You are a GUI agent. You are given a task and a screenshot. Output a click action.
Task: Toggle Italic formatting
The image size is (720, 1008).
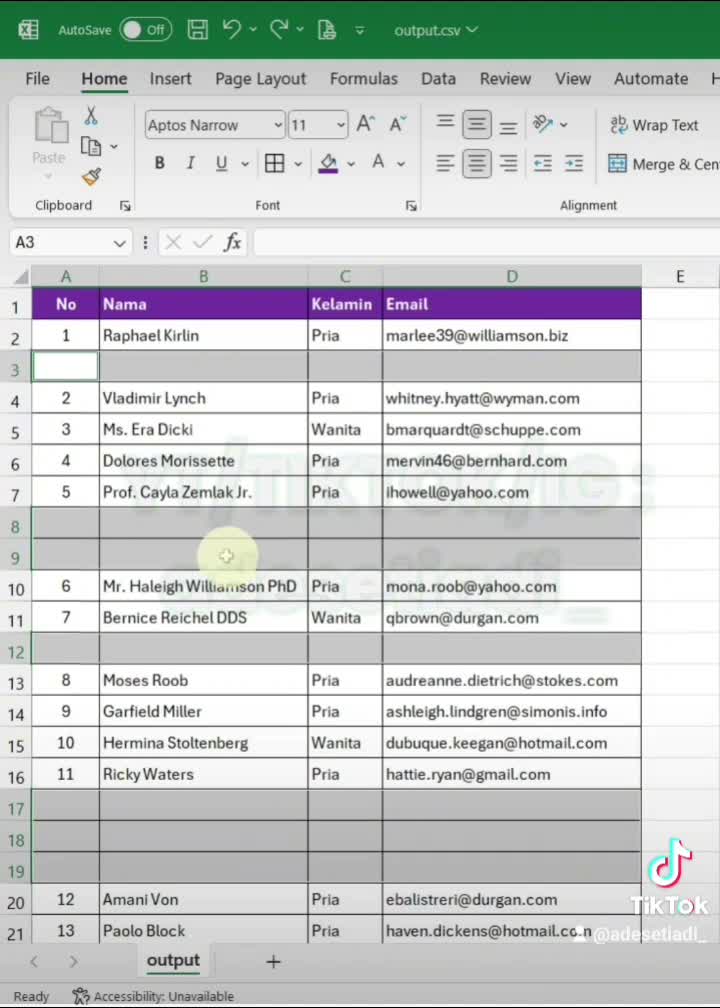click(x=190, y=163)
